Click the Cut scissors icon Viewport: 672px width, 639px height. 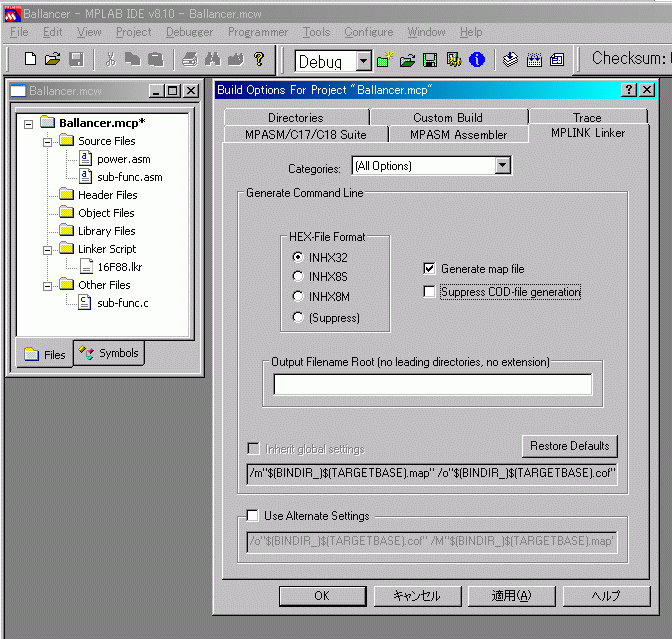pyautogui.click(x=111, y=59)
